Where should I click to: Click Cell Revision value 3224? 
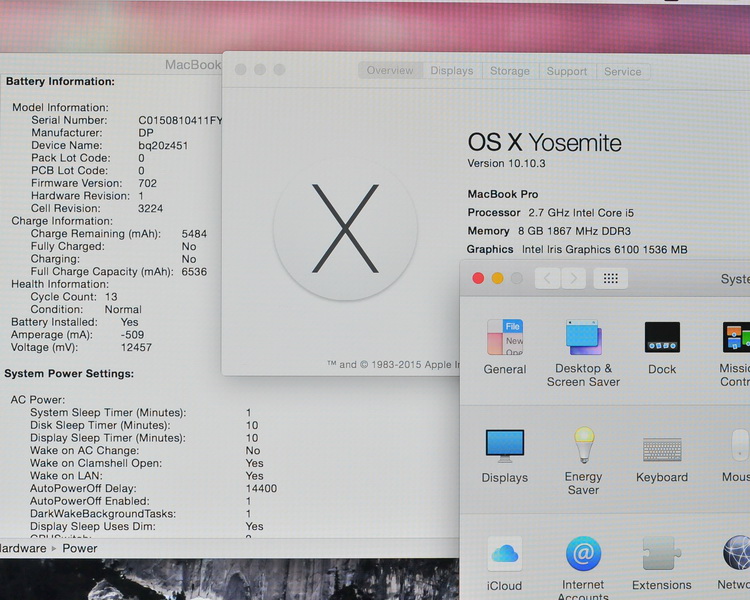pyautogui.click(x=150, y=209)
